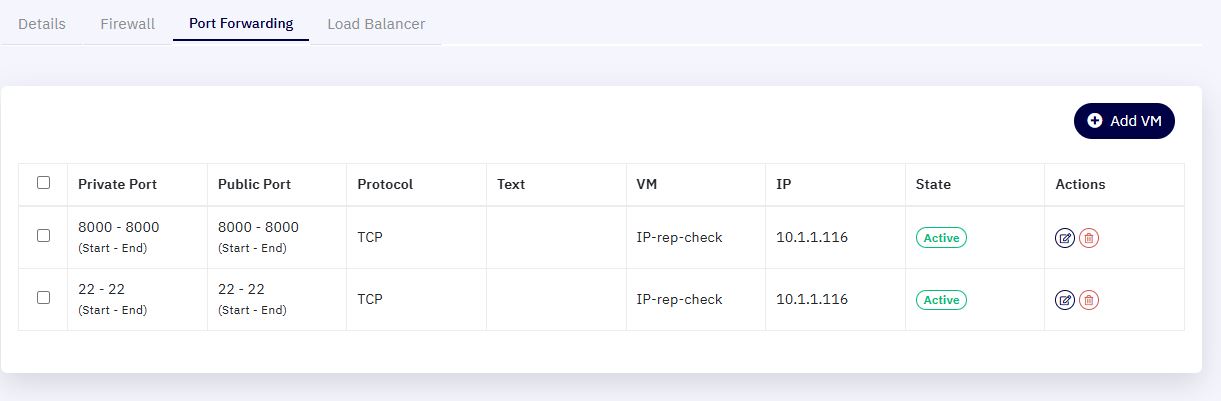
Task: Click the Protocol column header
Action: (x=385, y=184)
